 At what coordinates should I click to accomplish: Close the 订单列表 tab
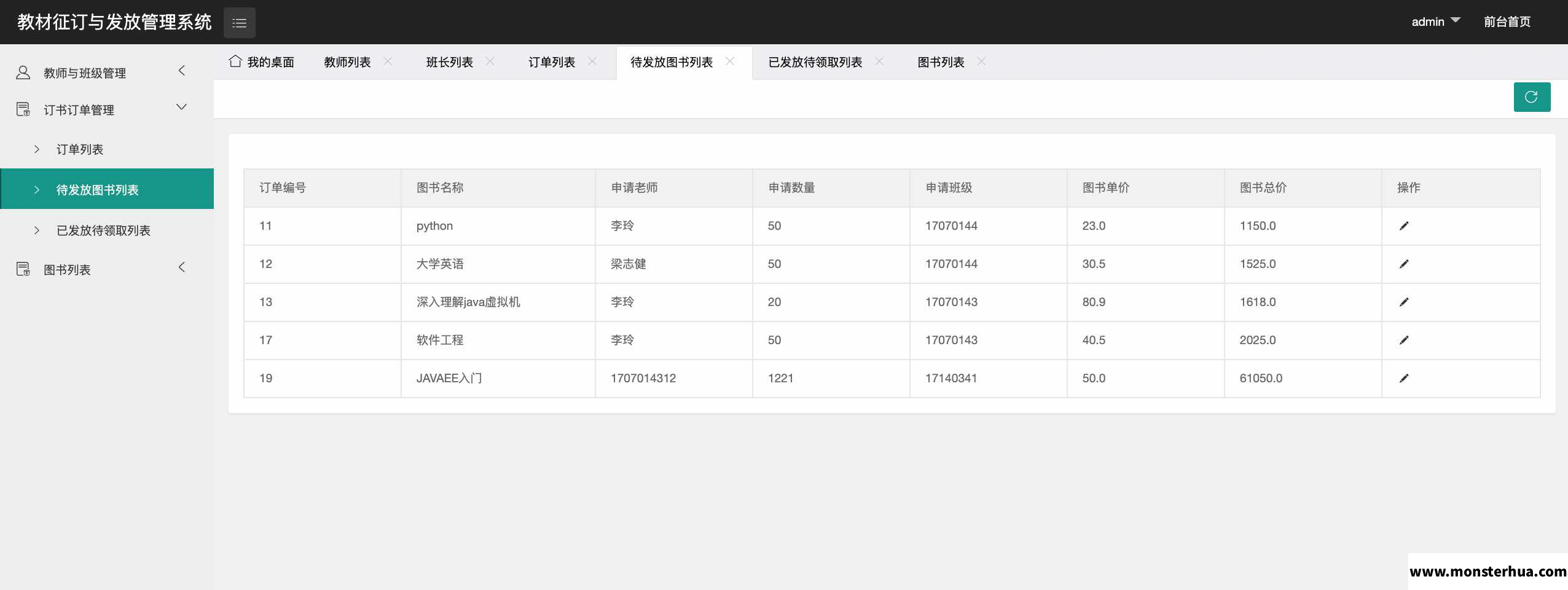592,61
